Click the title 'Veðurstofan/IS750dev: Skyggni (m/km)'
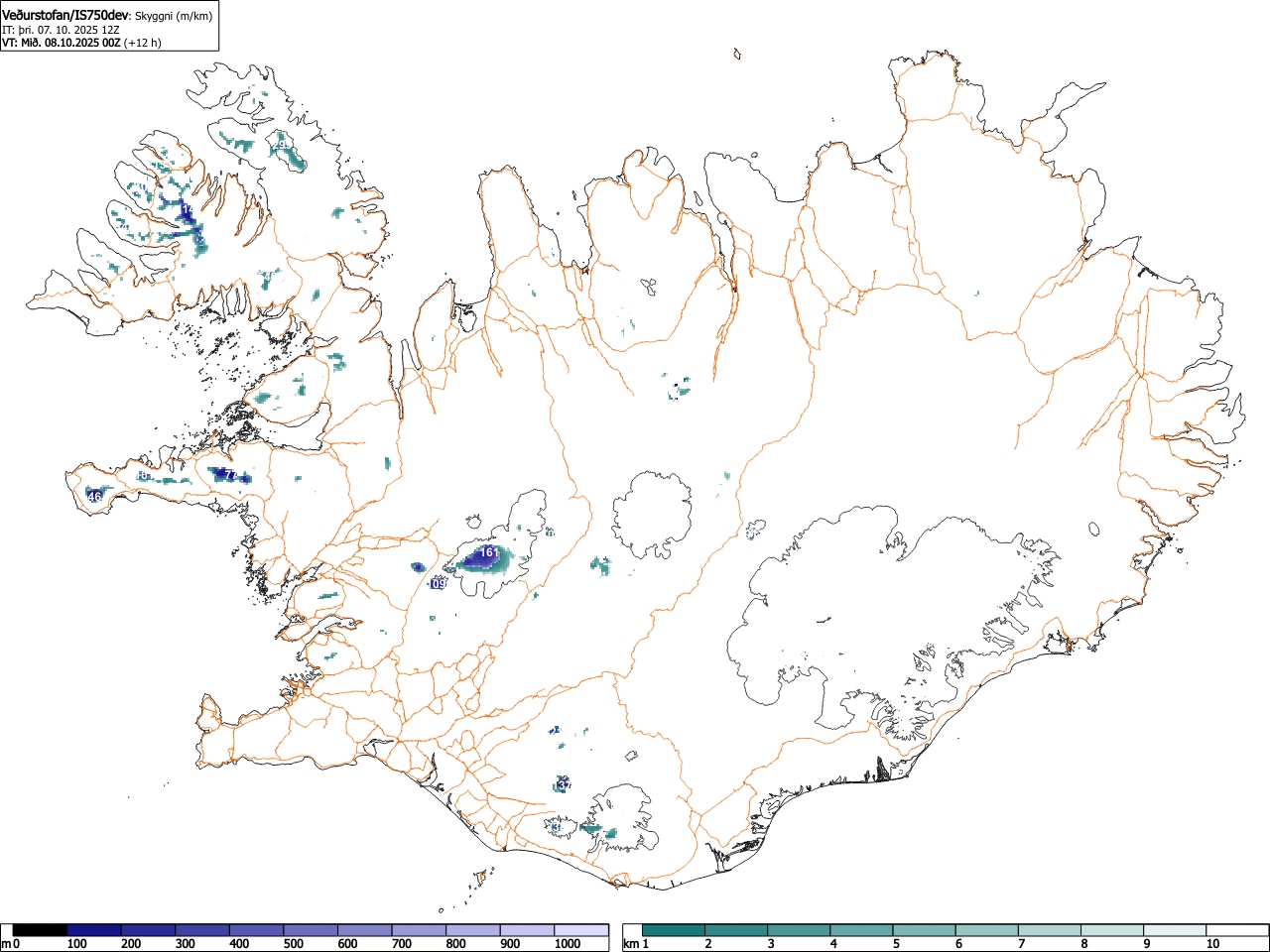 [107, 15]
